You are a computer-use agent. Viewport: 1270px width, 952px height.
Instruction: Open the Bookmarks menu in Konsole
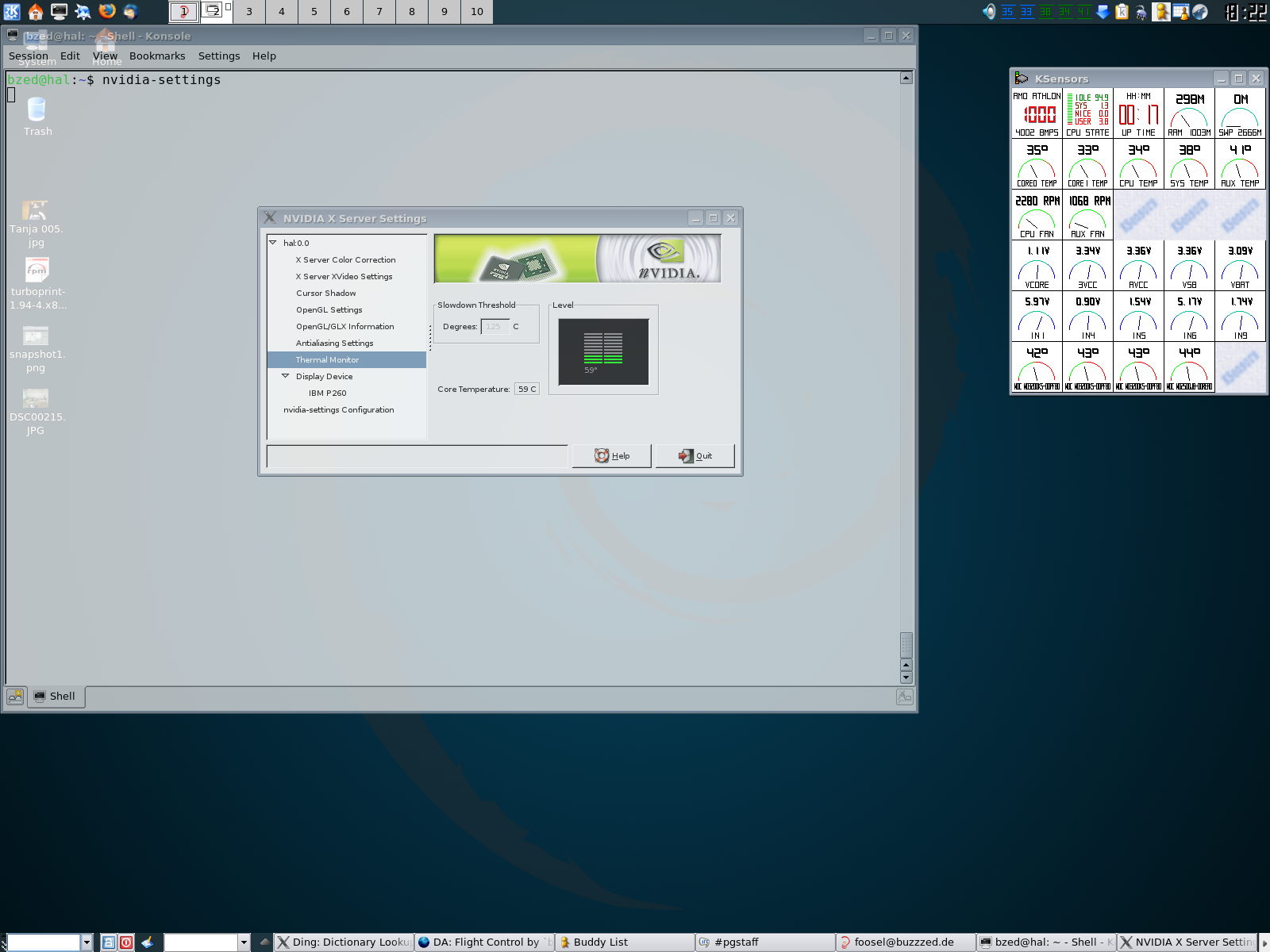click(157, 56)
